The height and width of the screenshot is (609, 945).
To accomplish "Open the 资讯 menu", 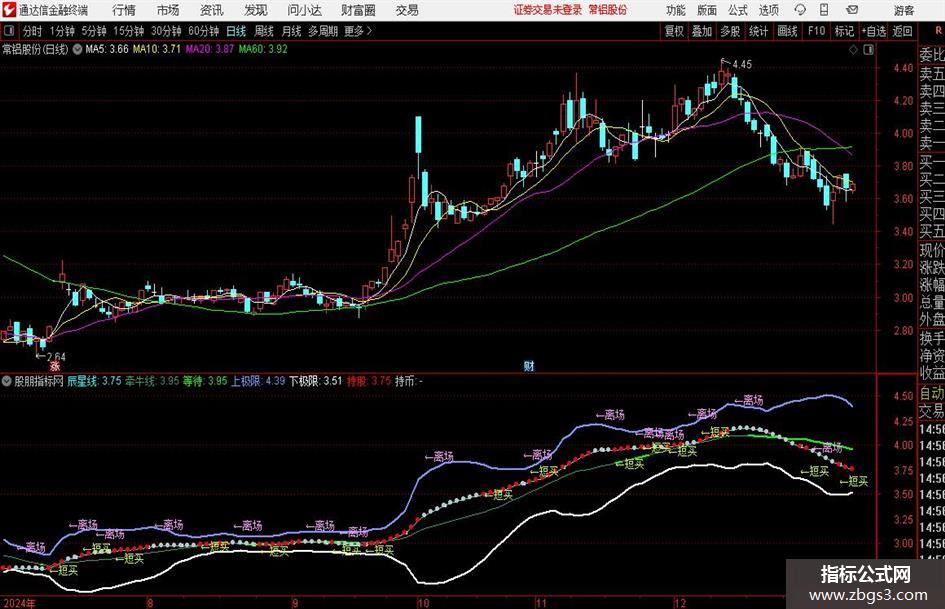I will 212,10.
